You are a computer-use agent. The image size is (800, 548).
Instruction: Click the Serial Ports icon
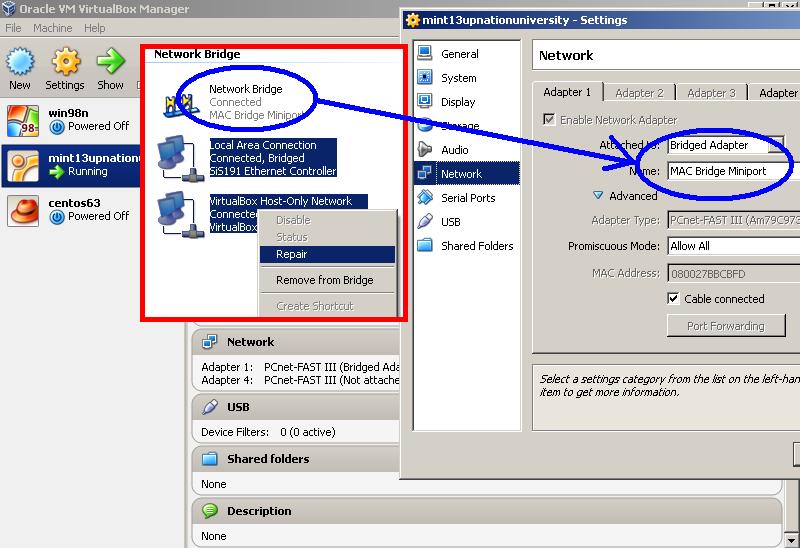click(425, 197)
